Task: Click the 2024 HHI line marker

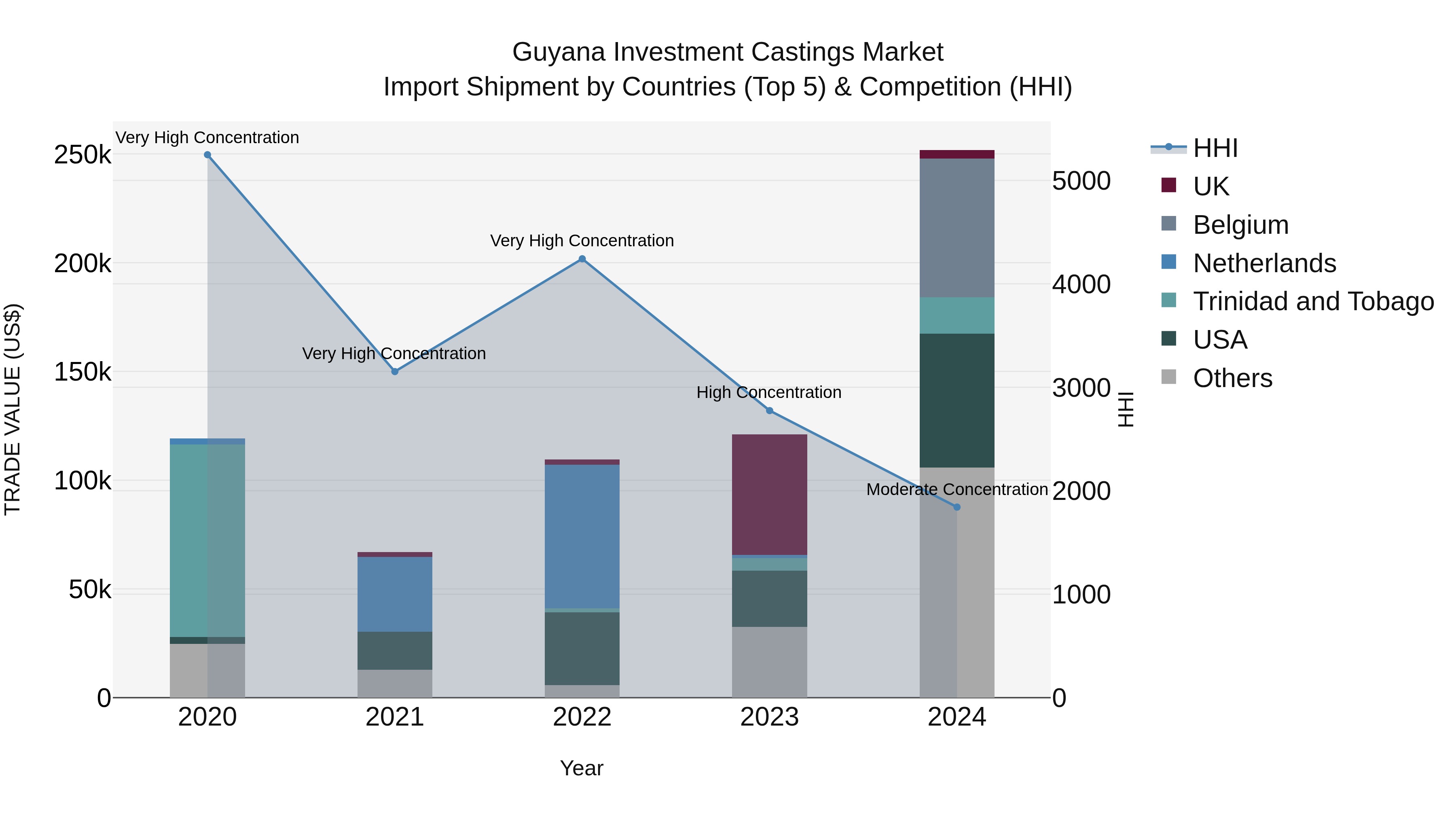Action: point(957,508)
